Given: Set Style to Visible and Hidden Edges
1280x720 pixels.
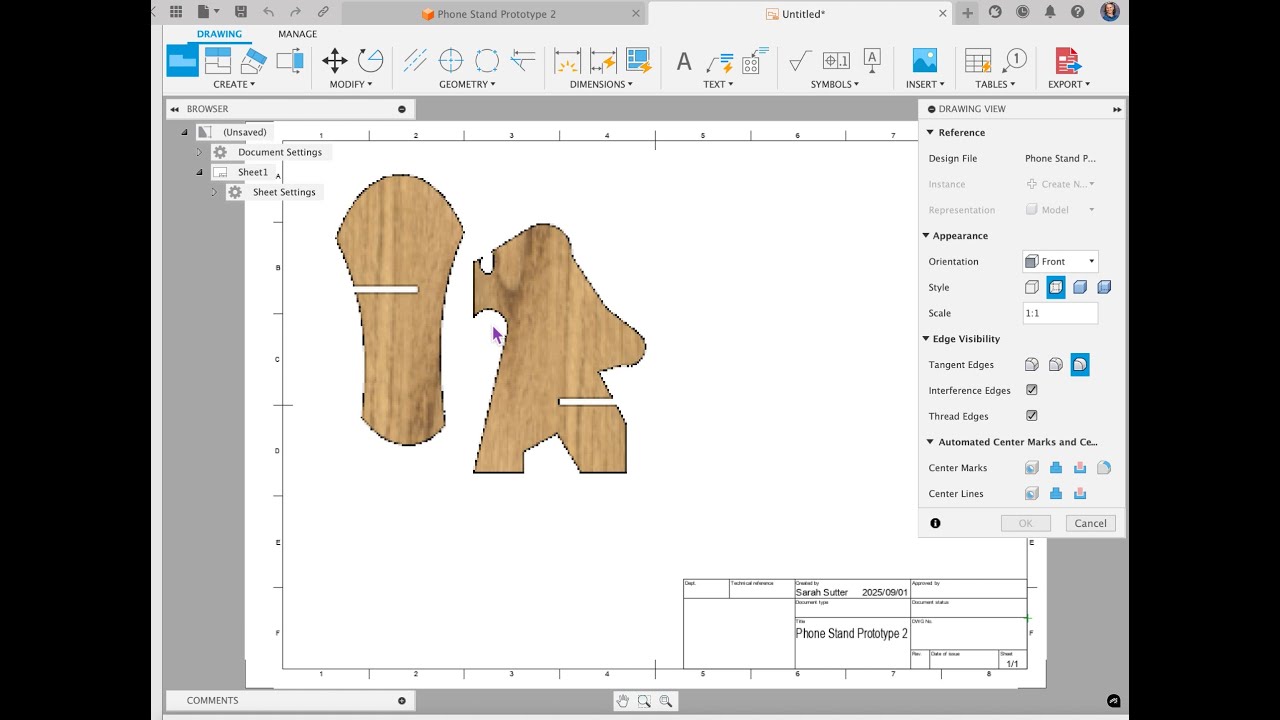Looking at the screenshot, I should pyautogui.click(x=1056, y=287).
